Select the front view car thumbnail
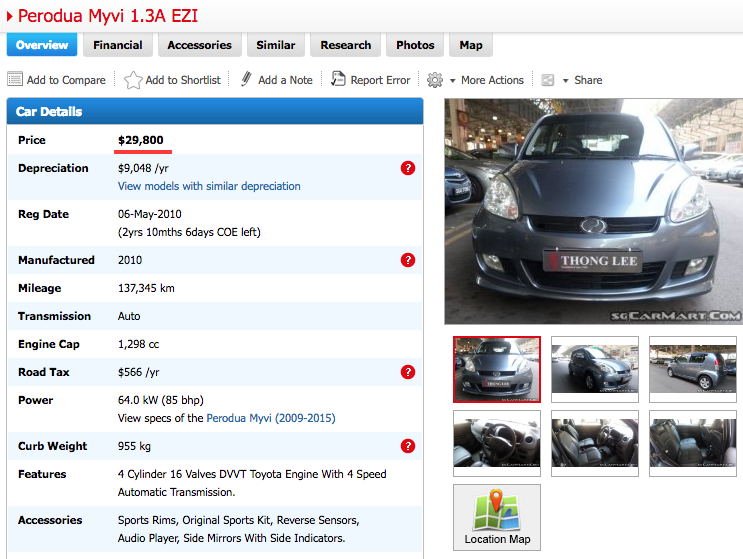This screenshot has width=743, height=559. [497, 369]
